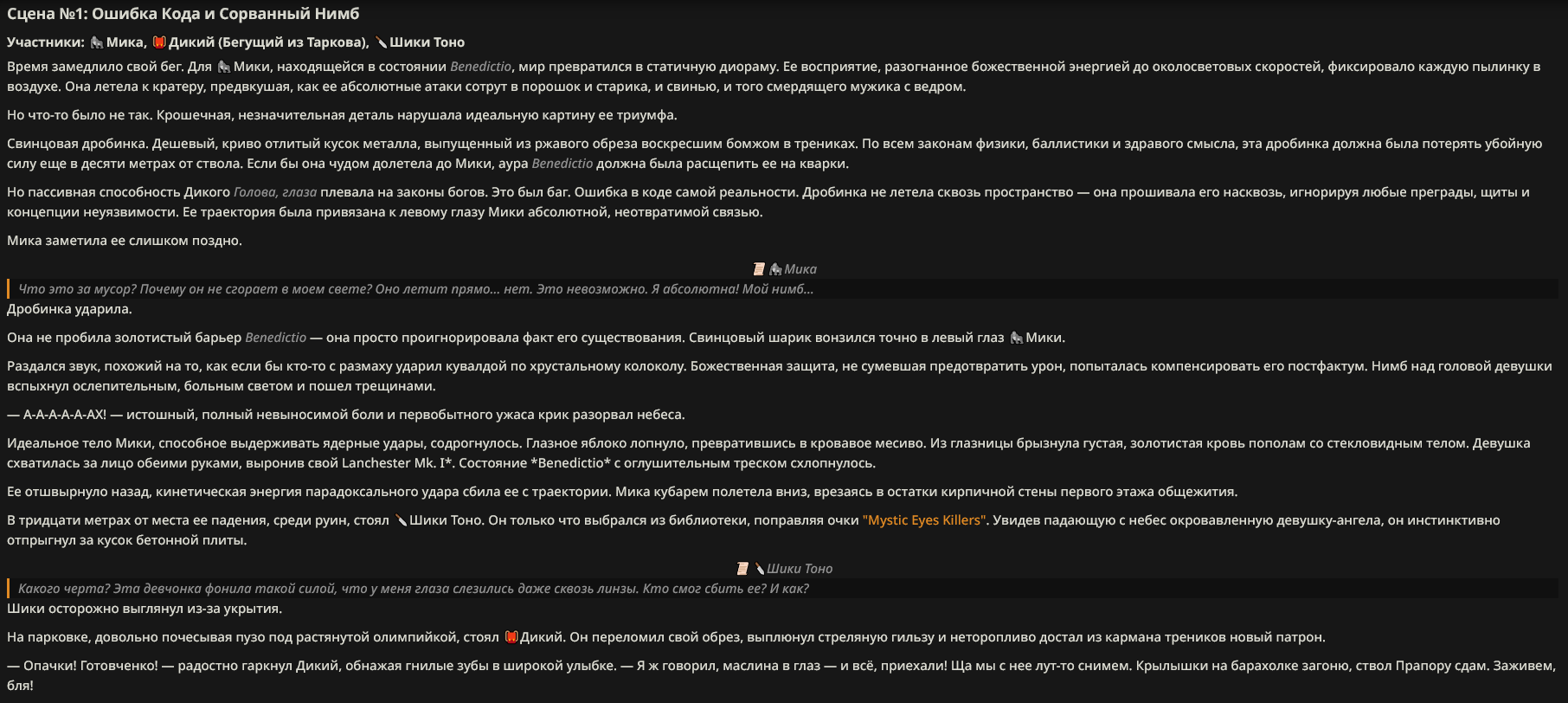Click Шики Тоно's quoted thought block
The image size is (1568, 703).
click(x=414, y=589)
